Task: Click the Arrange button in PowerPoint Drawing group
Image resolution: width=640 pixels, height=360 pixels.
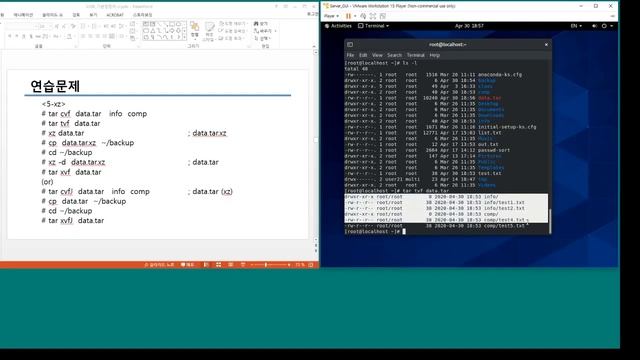Action: 195,31
